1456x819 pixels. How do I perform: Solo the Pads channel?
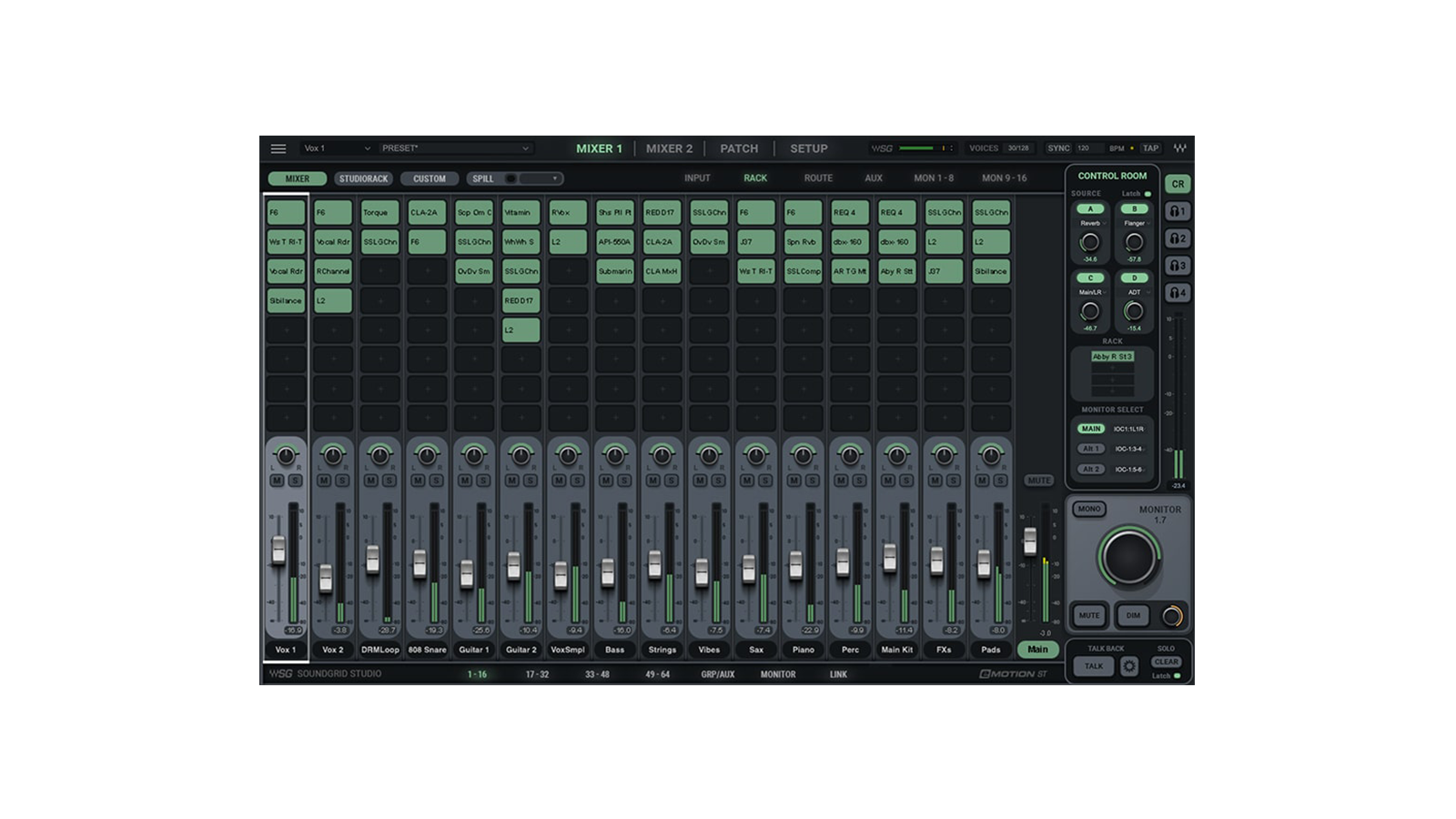click(x=999, y=480)
